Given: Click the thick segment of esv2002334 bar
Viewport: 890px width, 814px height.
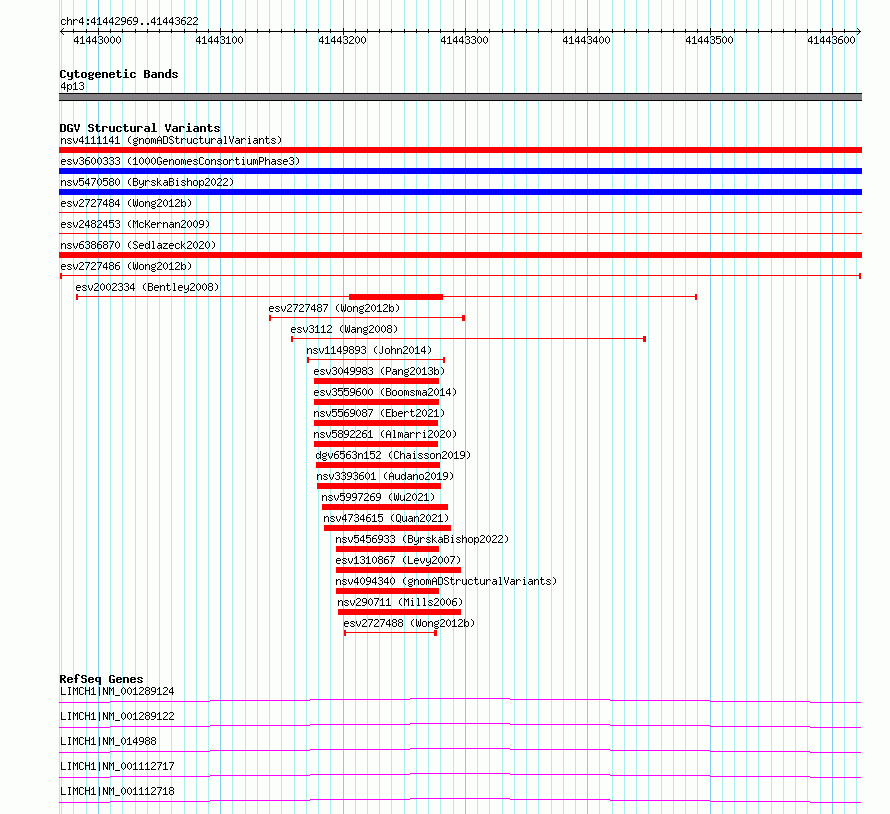Looking at the screenshot, I should (396, 297).
